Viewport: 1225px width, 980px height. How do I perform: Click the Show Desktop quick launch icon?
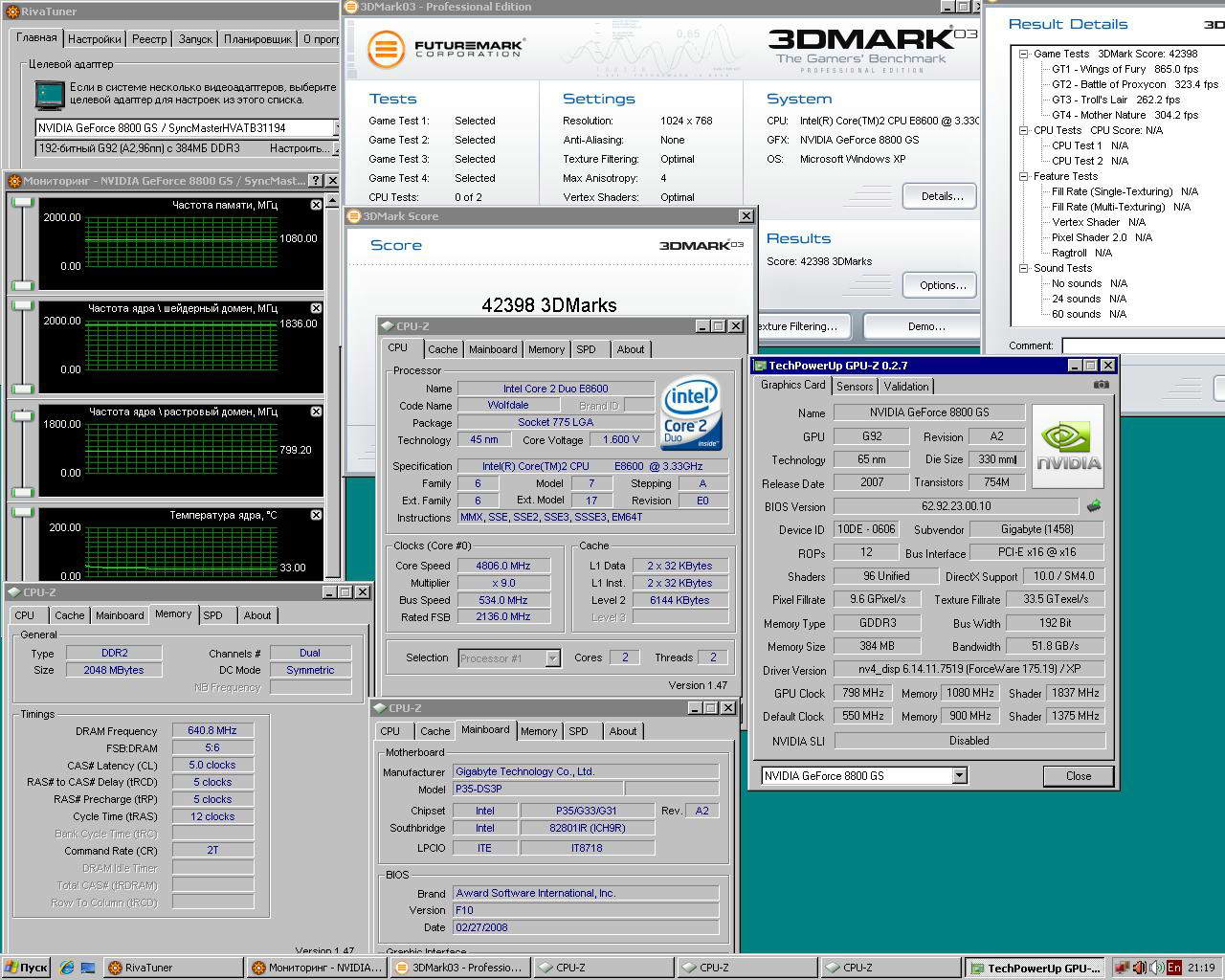point(88,968)
